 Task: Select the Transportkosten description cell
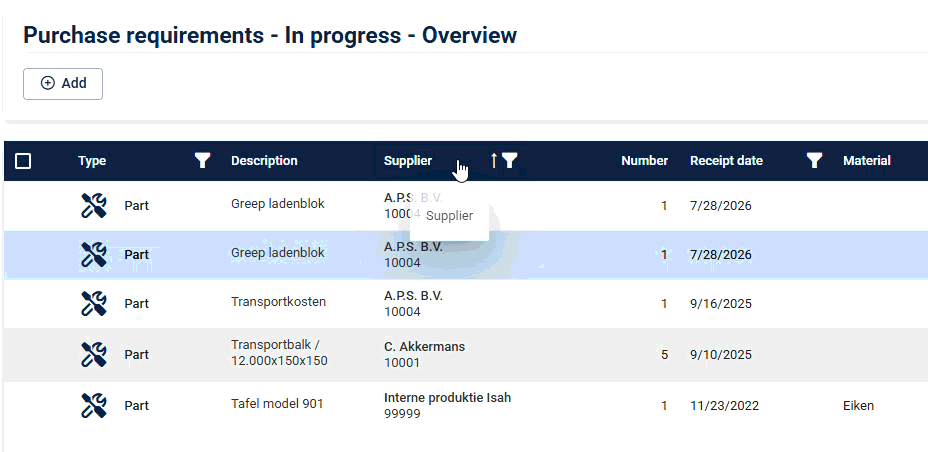tap(278, 302)
